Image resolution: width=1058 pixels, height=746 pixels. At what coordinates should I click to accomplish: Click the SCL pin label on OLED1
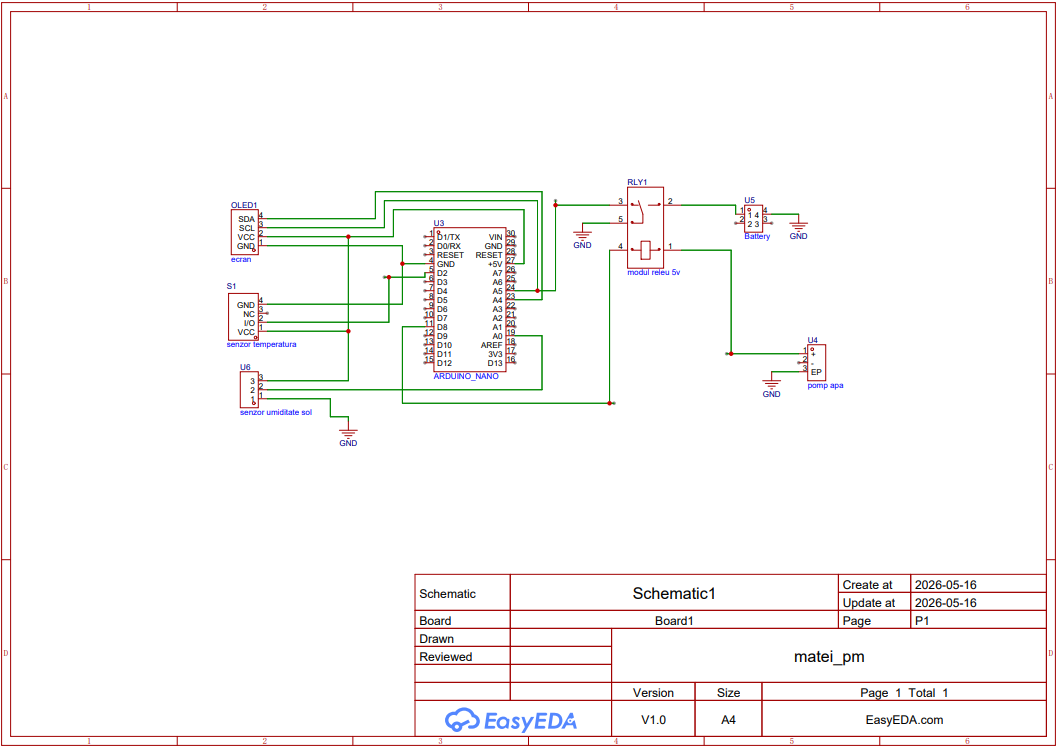click(246, 228)
